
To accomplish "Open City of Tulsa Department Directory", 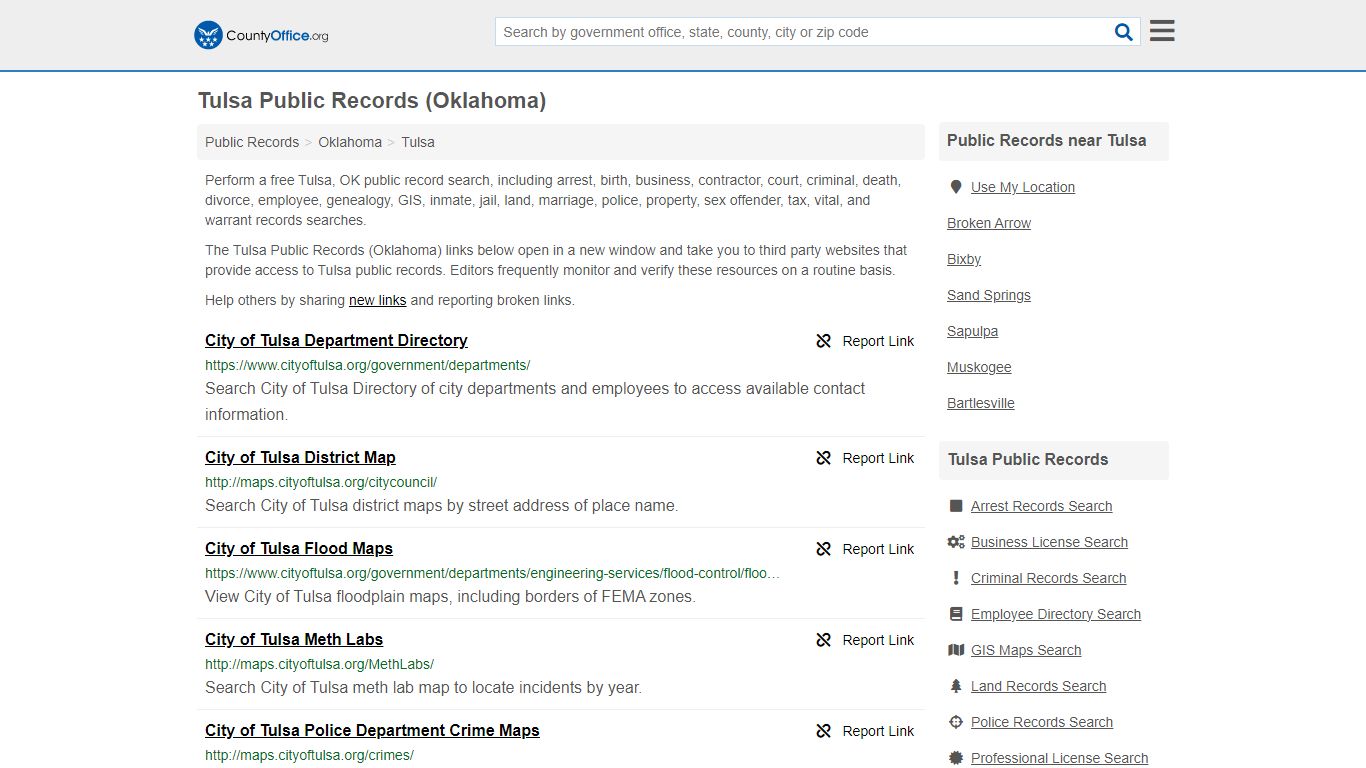I will click(336, 340).
